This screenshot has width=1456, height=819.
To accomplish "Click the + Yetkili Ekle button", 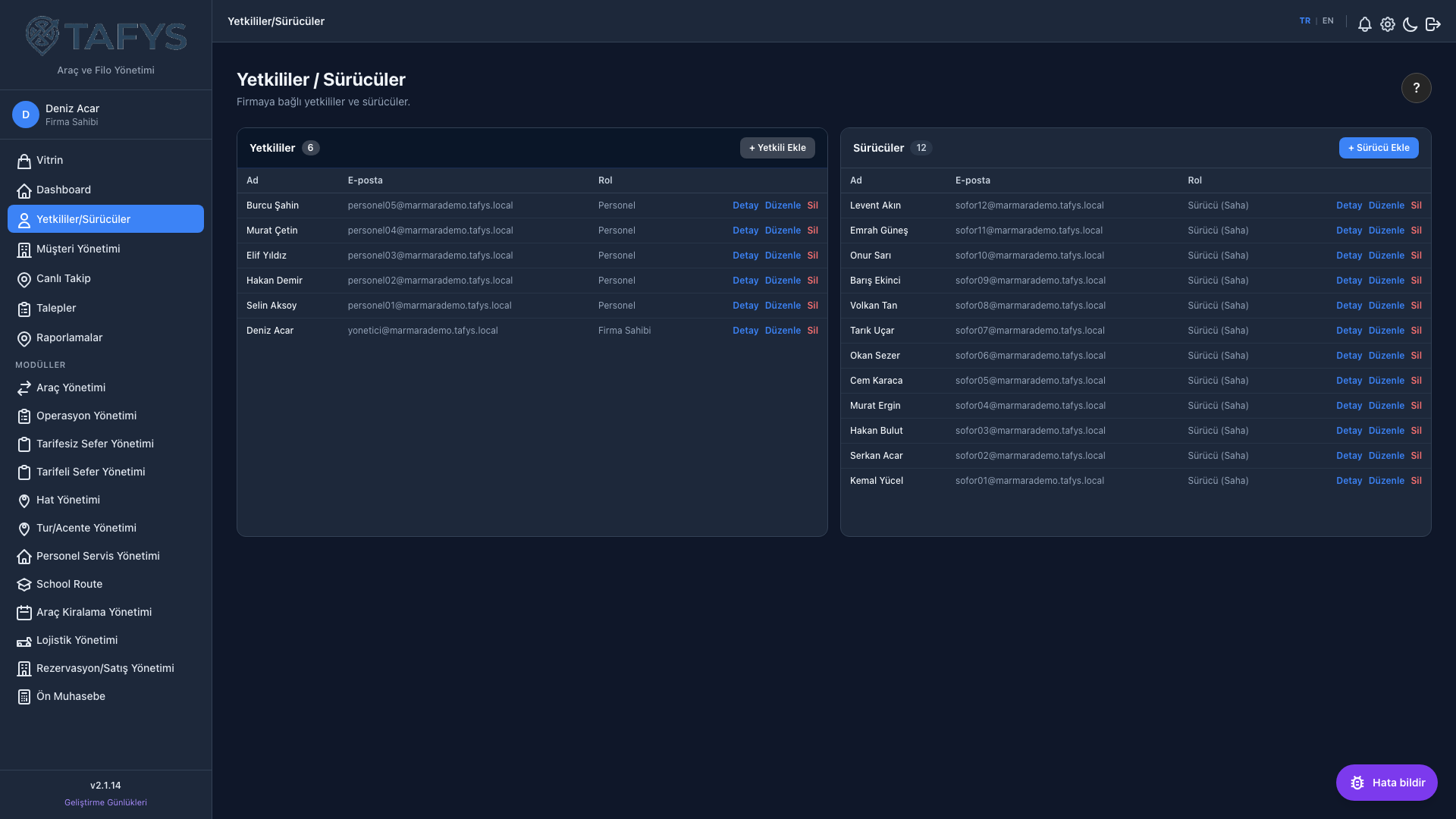I will pyautogui.click(x=777, y=148).
